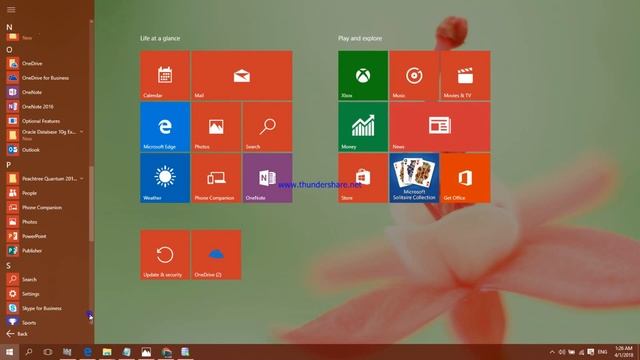Open the OneNote tile
The width and height of the screenshot is (640, 360).
pyautogui.click(x=267, y=178)
